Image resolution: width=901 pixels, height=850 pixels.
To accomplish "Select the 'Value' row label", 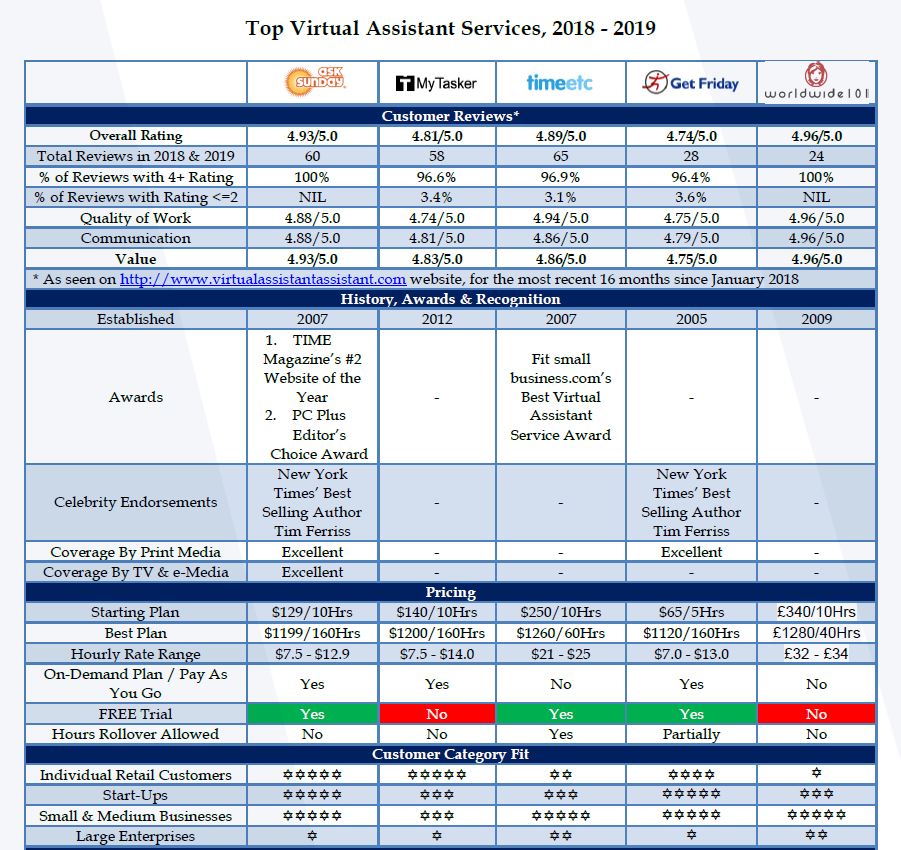I will point(136,259).
